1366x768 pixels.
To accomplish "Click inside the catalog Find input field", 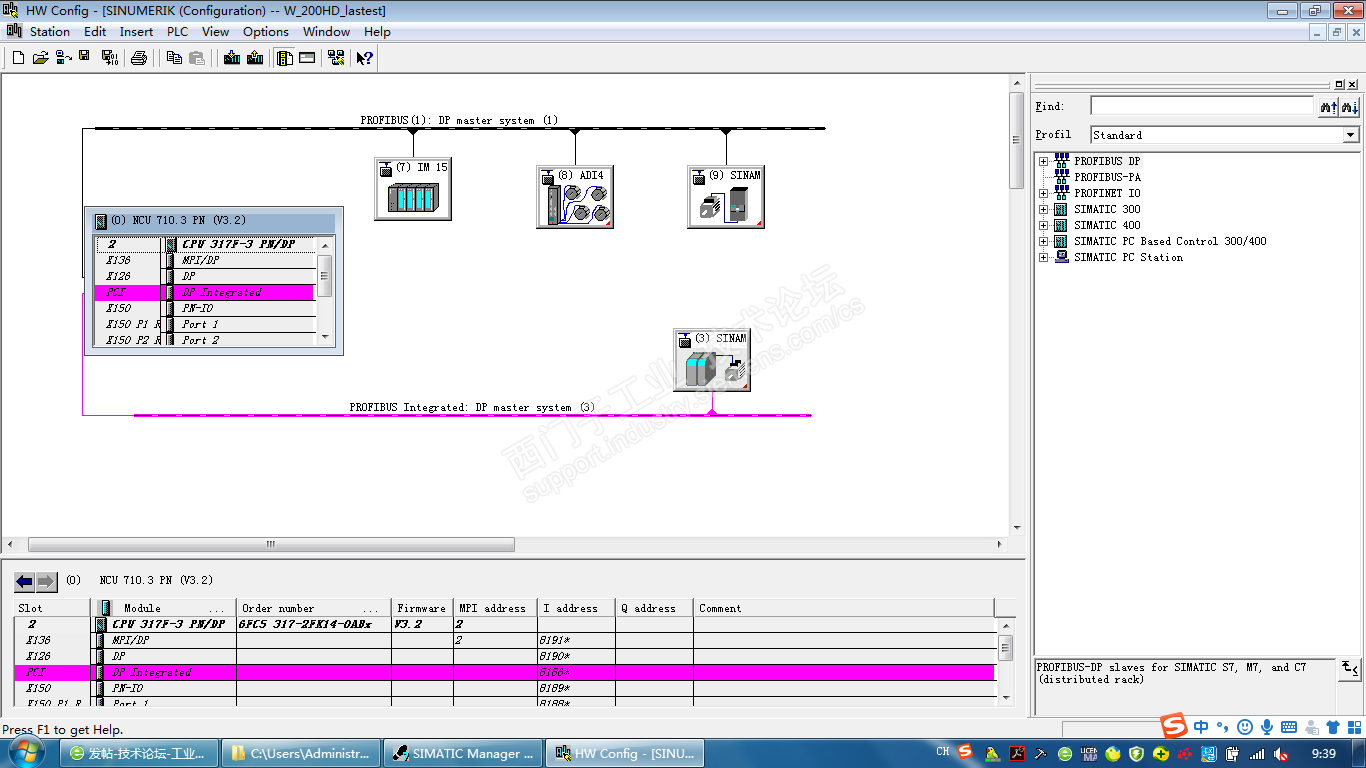I will point(1201,106).
